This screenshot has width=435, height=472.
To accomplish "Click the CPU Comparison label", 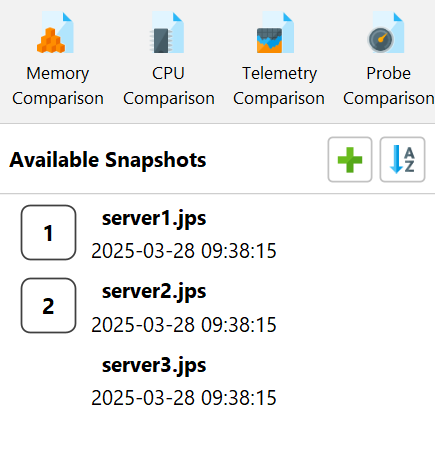I will [169, 86].
